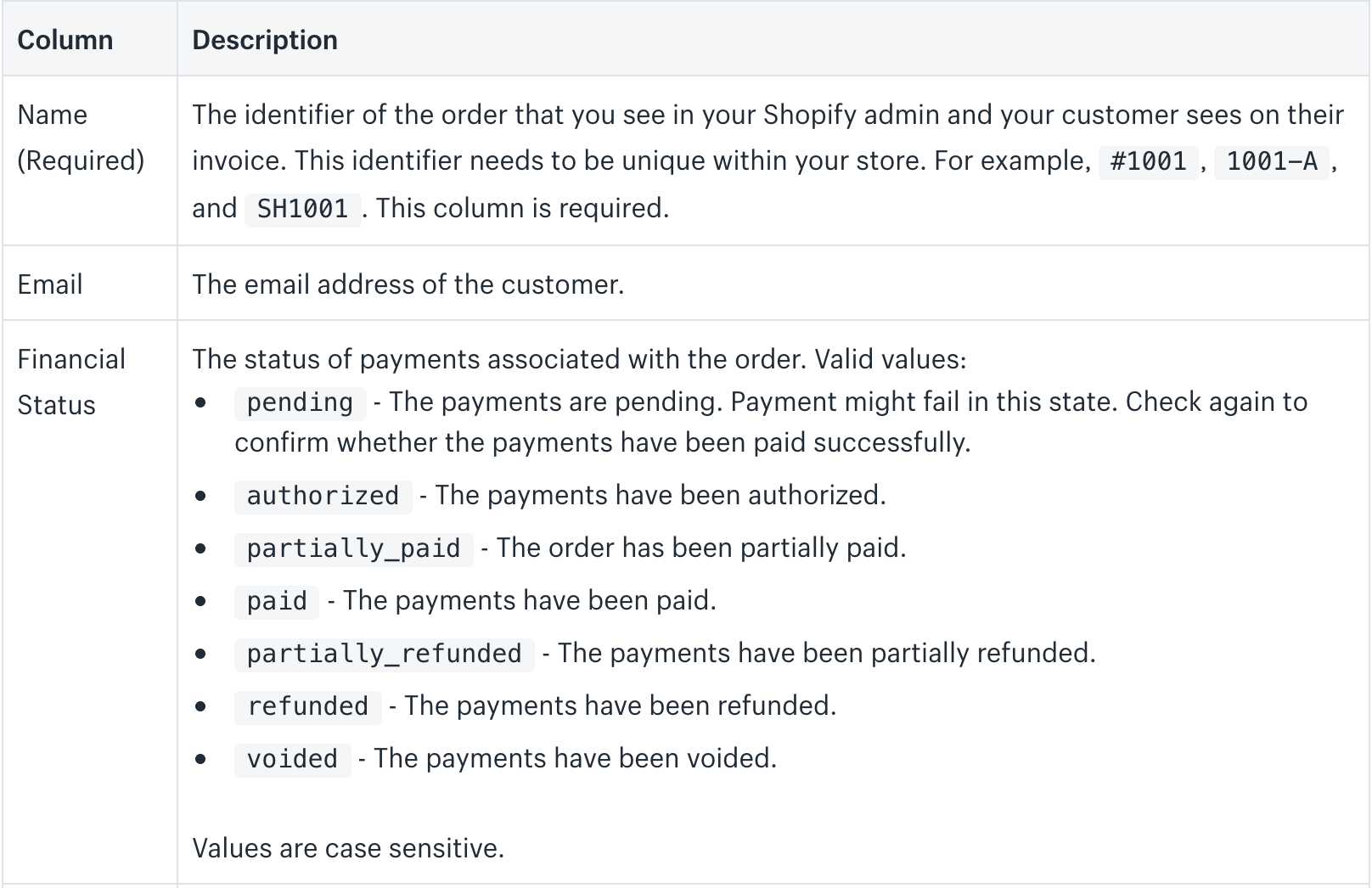This screenshot has width=1372, height=888.
Task: Click the pending code value
Action: coord(300,402)
